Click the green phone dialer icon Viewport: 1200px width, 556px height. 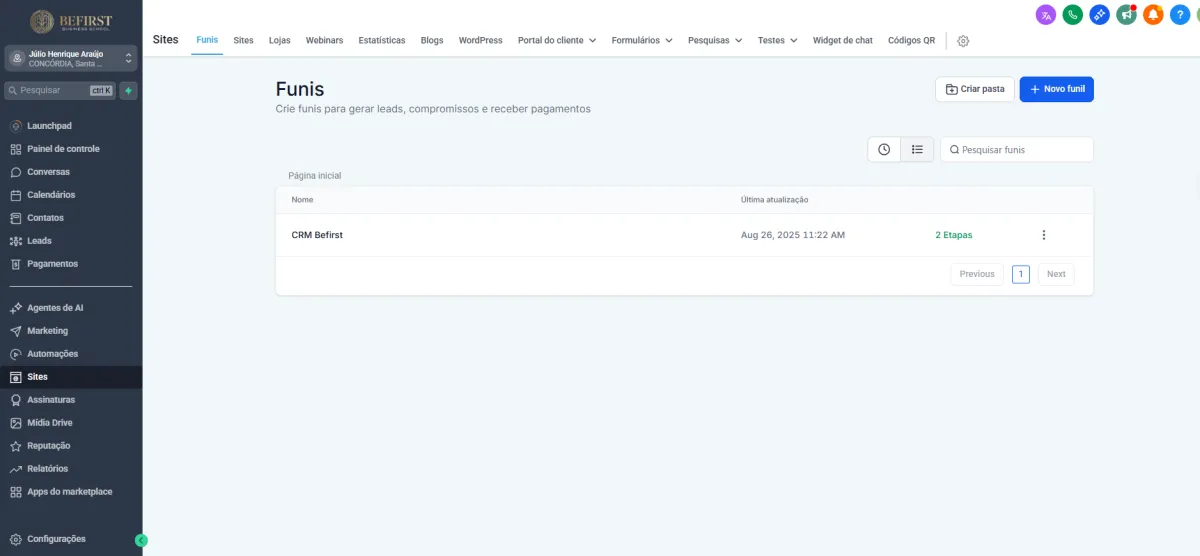pyautogui.click(x=1073, y=14)
